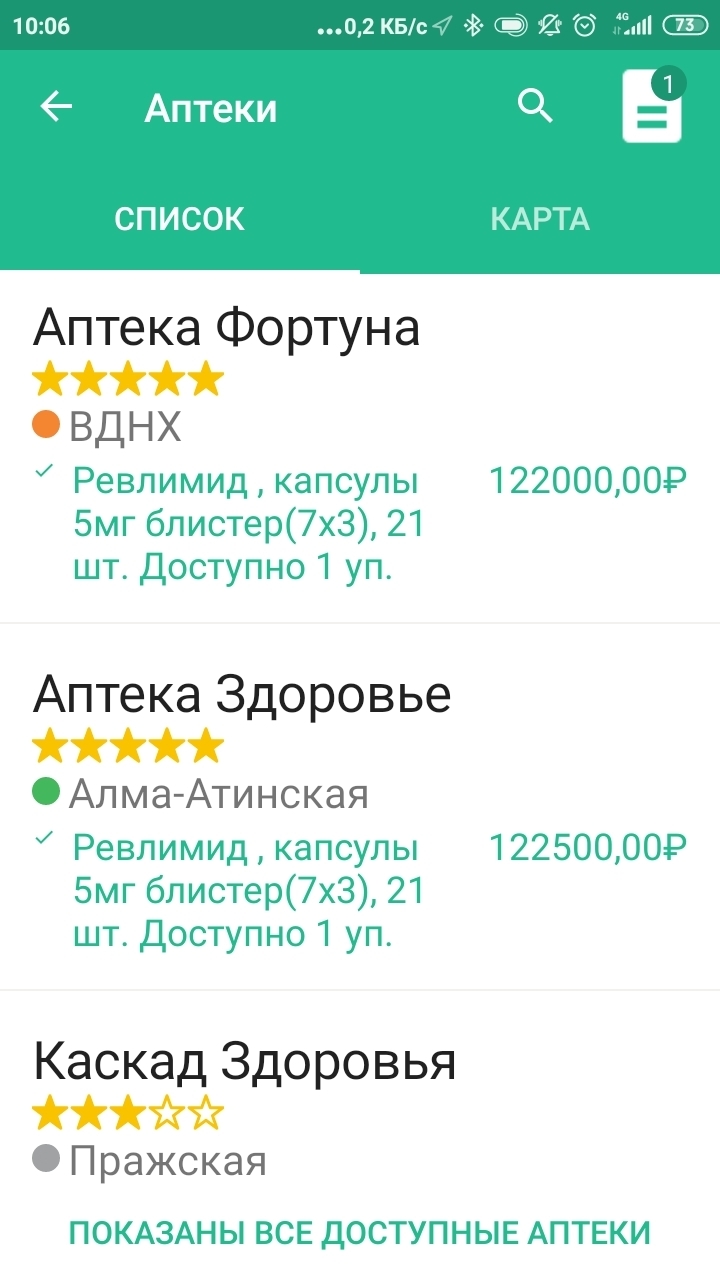Select the 122500,00₽ price
Screen dimensions: 720x1280
[x=588, y=848]
